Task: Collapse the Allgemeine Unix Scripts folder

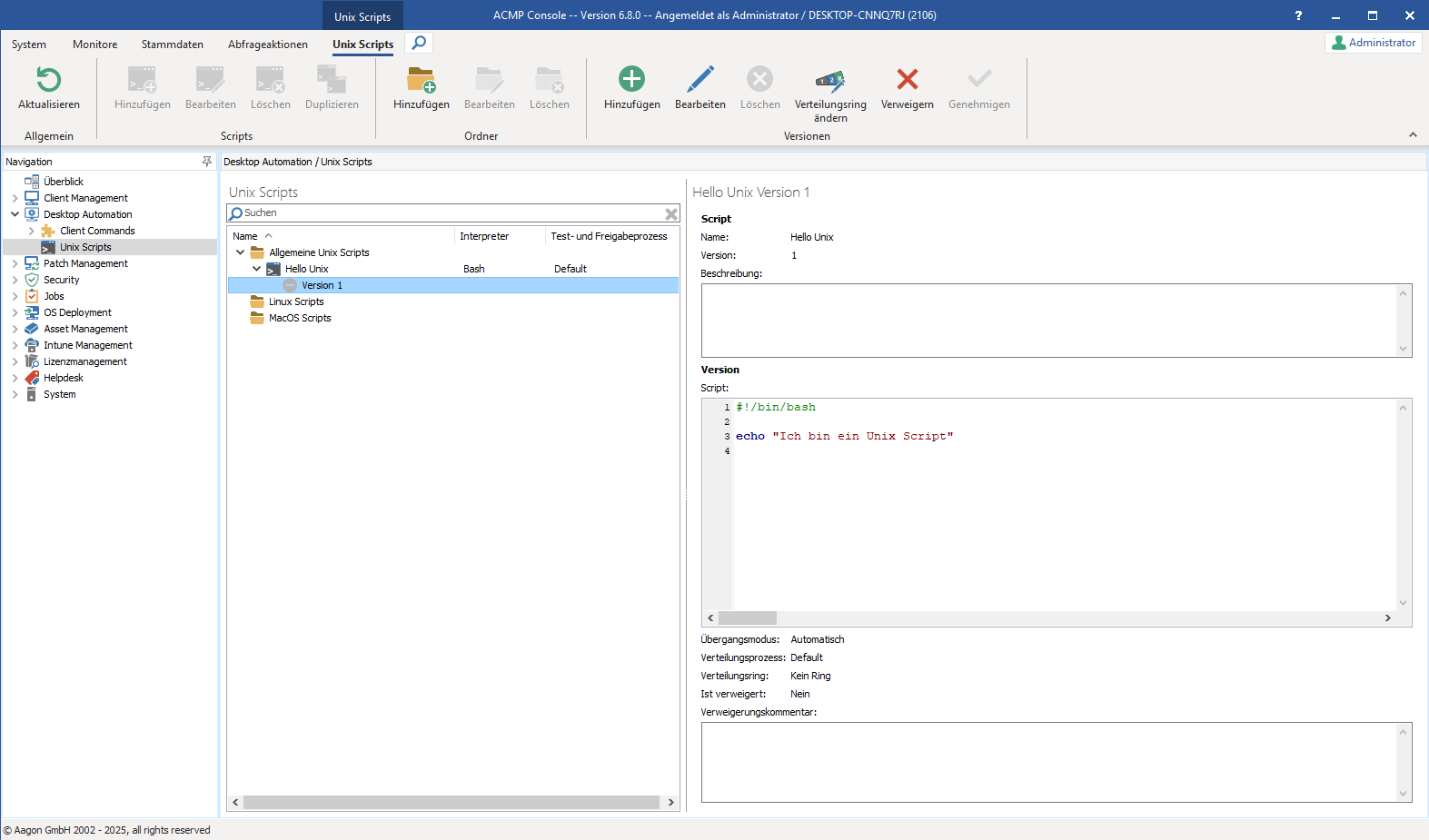Action: click(241, 252)
